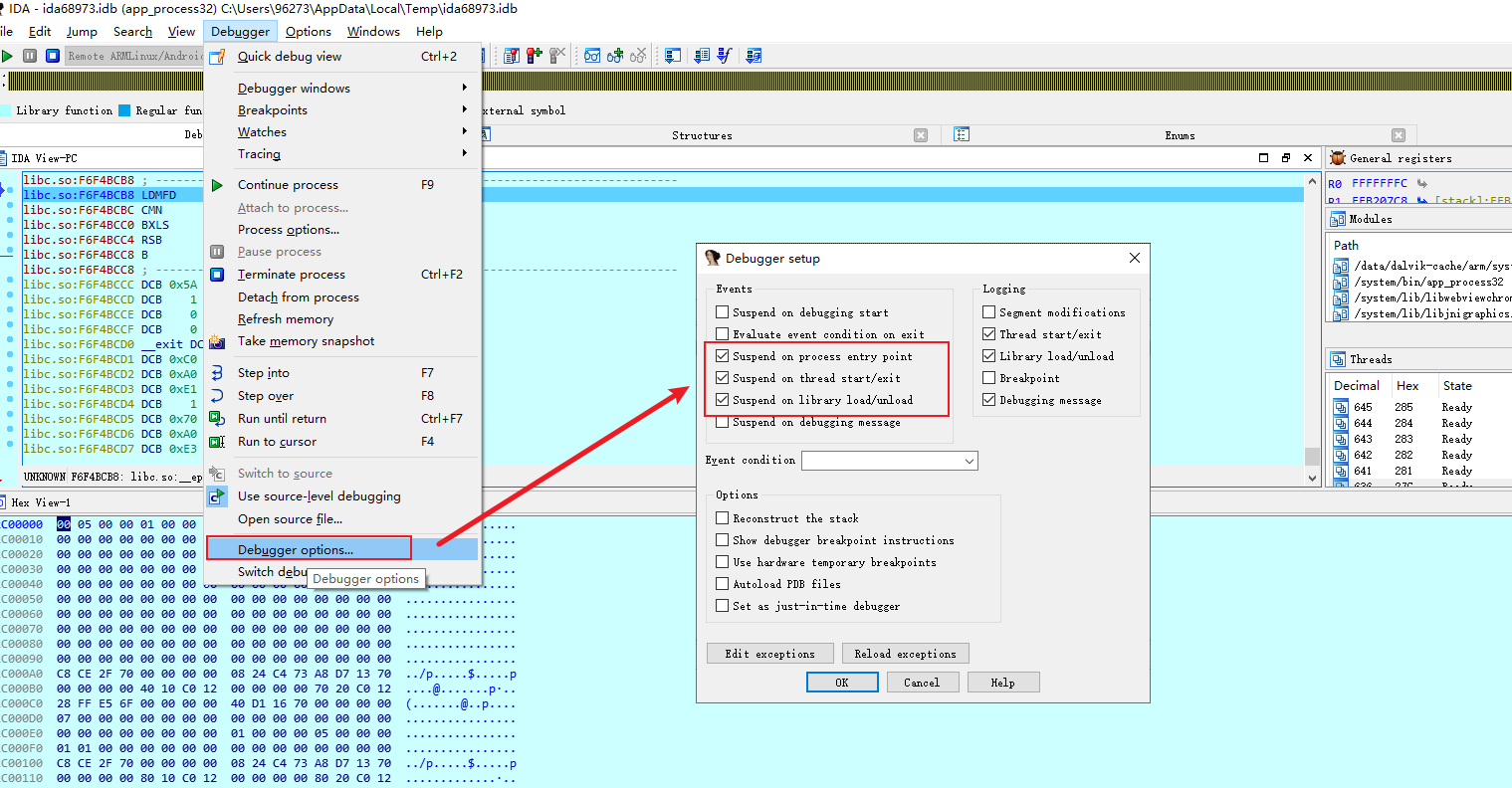Viewport: 1512px width, 788px height.
Task: Click the Step into arrow icon
Action: tap(217, 373)
